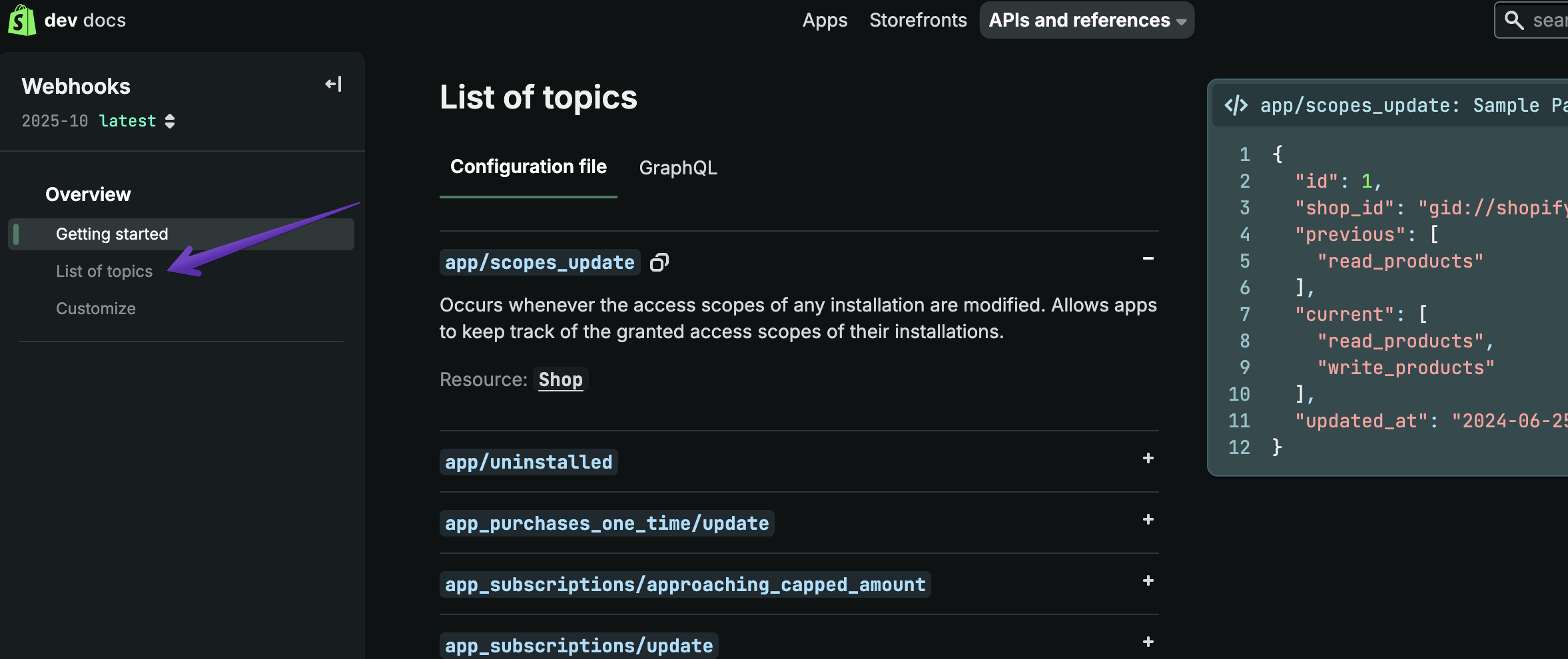The image size is (1568, 659).
Task: Go to List of topics in sidebar
Action: pyautogui.click(x=105, y=272)
